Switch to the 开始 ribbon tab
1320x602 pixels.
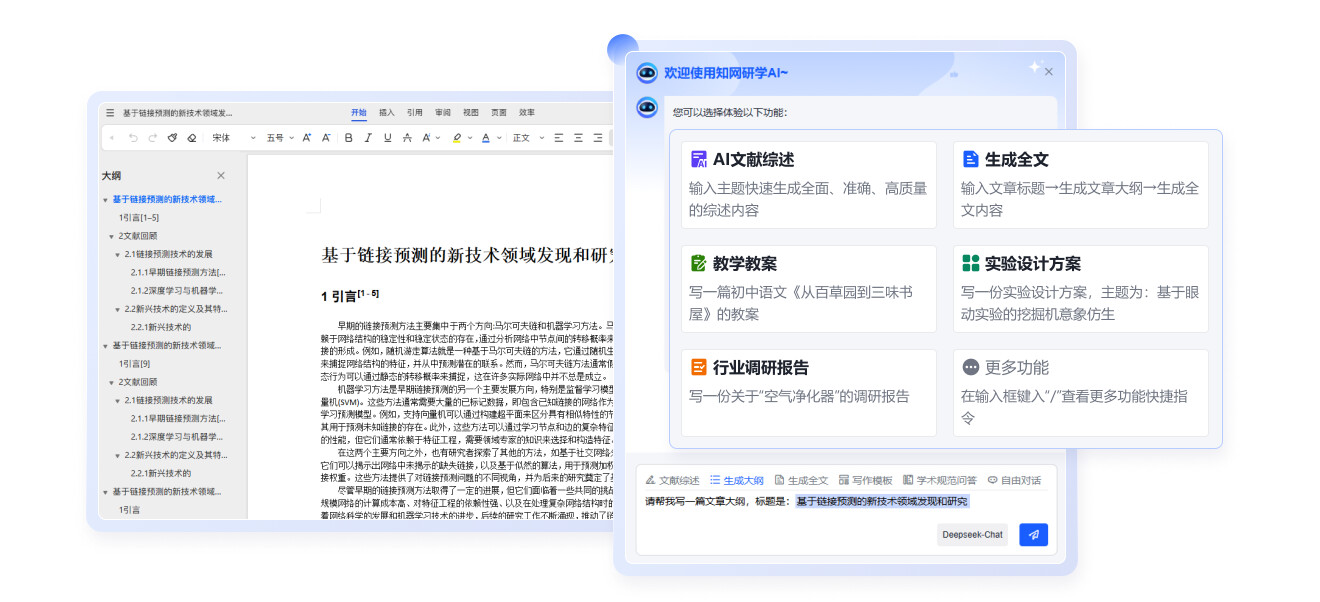coord(359,112)
